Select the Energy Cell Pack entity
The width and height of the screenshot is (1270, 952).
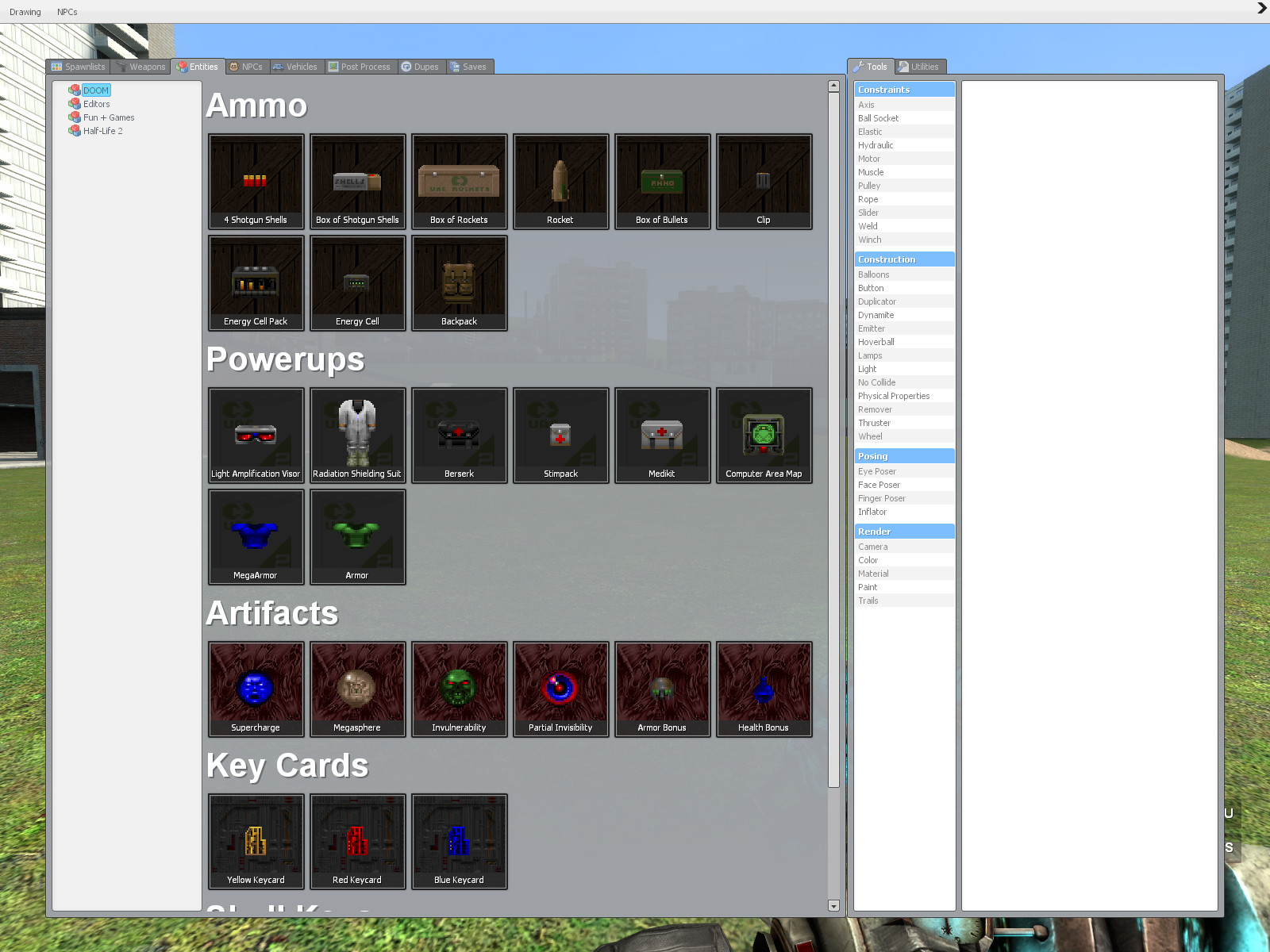(256, 283)
